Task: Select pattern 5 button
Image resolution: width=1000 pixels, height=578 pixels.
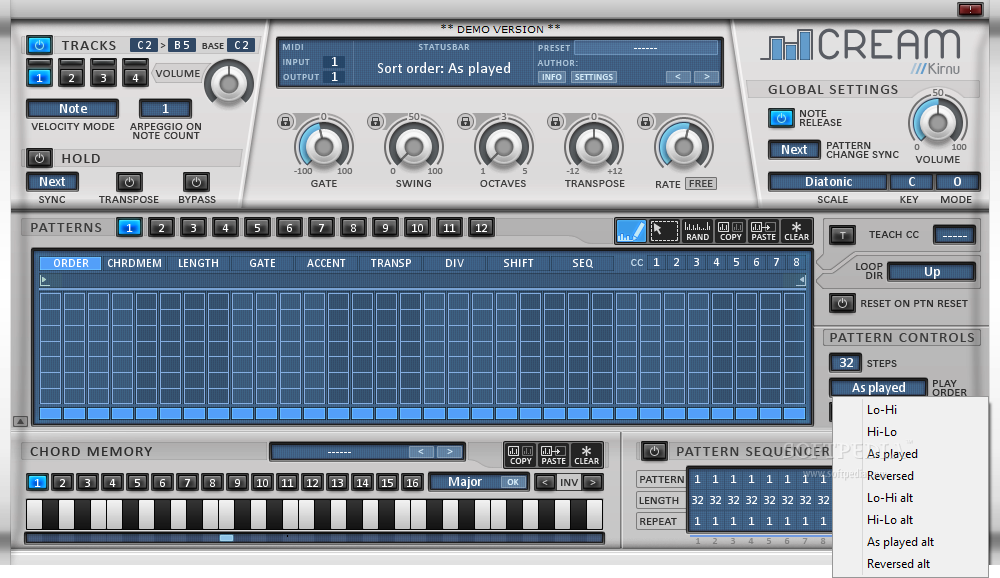Action: click(x=257, y=228)
